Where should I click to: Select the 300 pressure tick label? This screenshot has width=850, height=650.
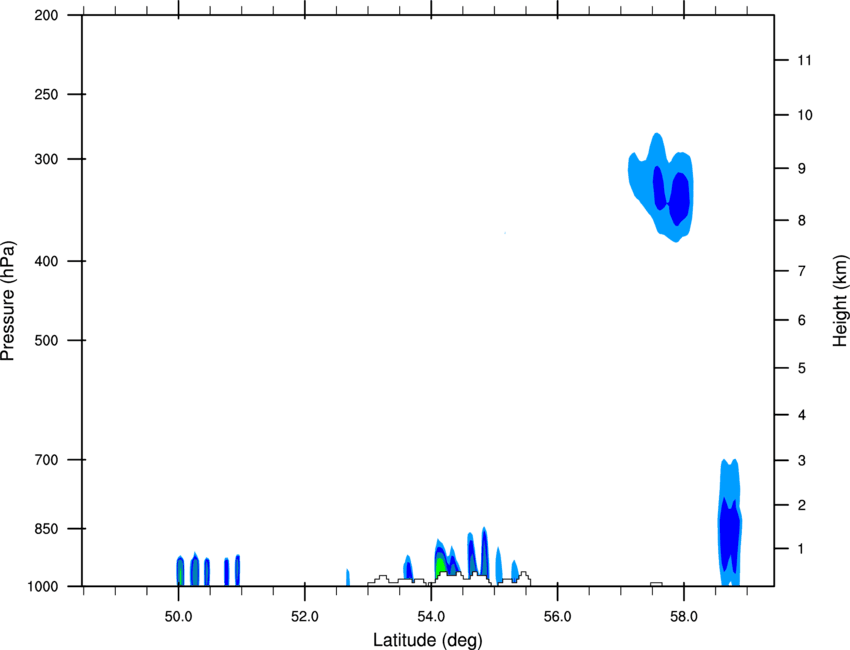point(46,159)
